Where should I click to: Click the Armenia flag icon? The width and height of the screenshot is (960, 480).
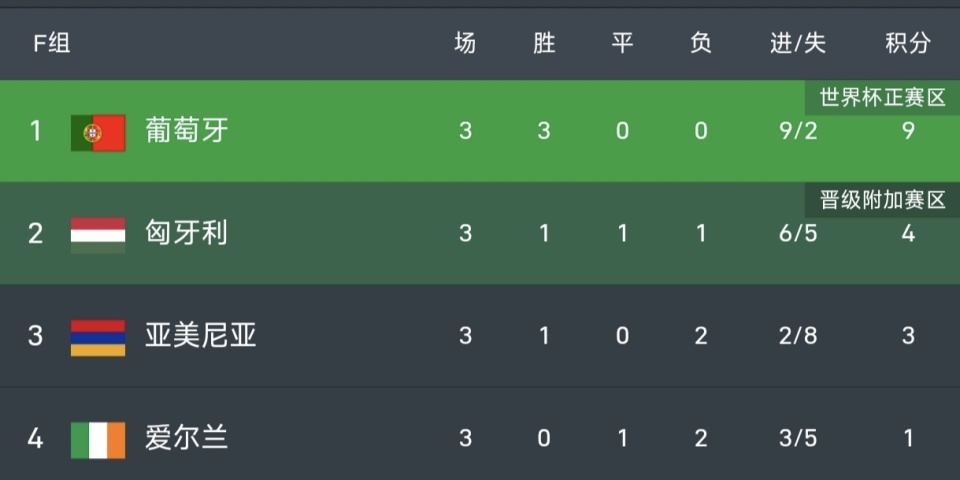98,337
